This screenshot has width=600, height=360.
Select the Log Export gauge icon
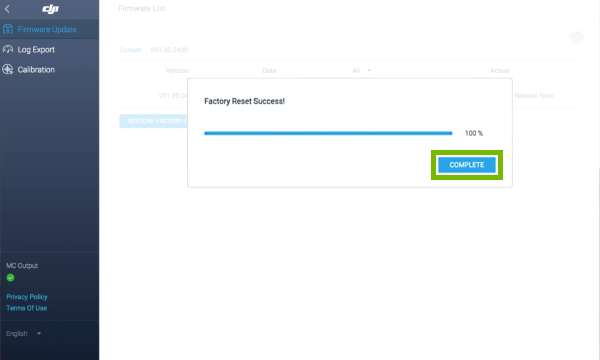click(x=8, y=49)
